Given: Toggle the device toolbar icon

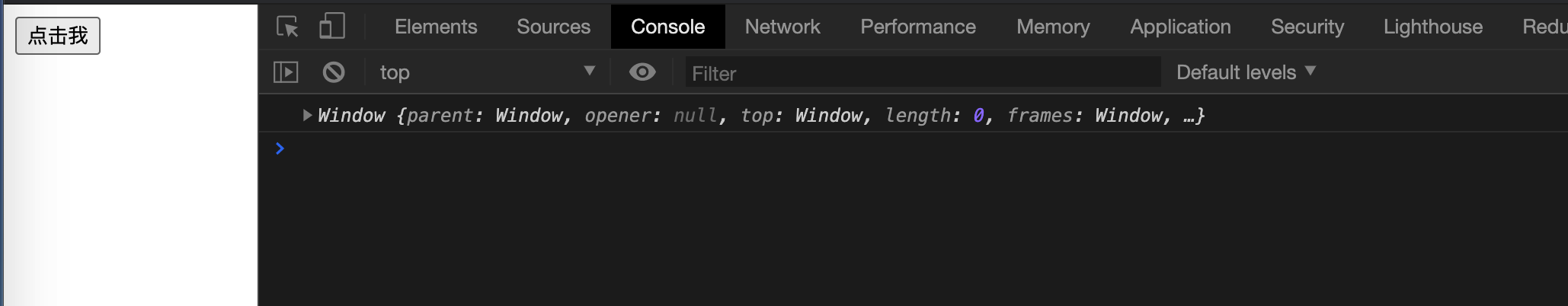Looking at the screenshot, I should click(332, 27).
